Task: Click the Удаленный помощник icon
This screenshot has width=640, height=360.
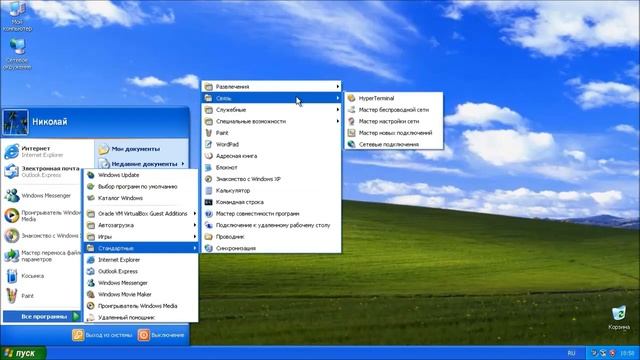Action: (91, 317)
